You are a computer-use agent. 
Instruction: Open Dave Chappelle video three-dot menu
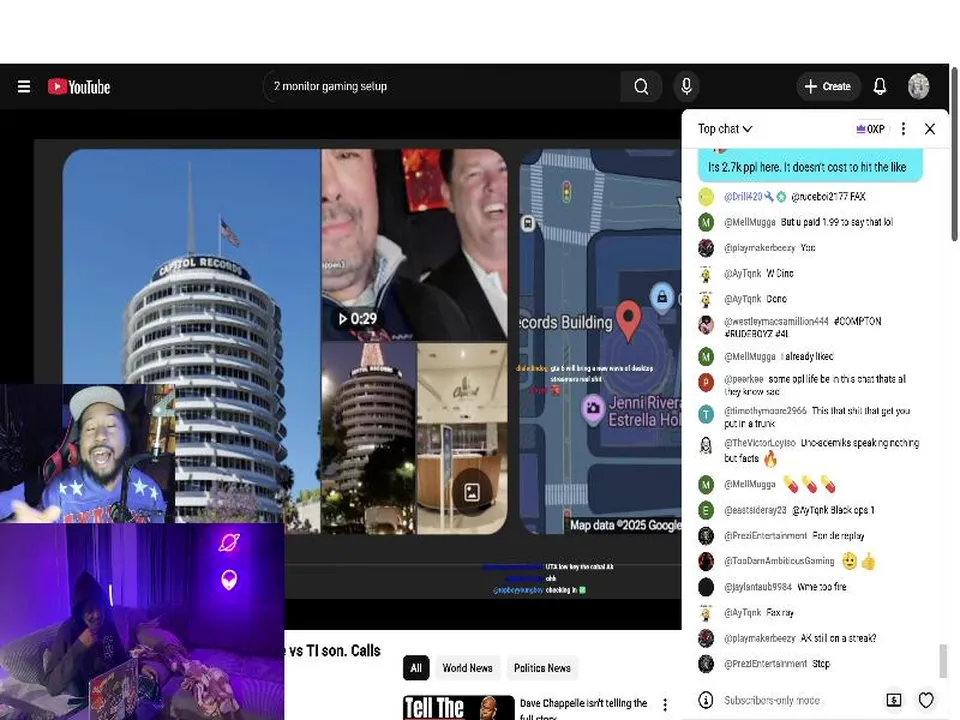click(x=665, y=705)
